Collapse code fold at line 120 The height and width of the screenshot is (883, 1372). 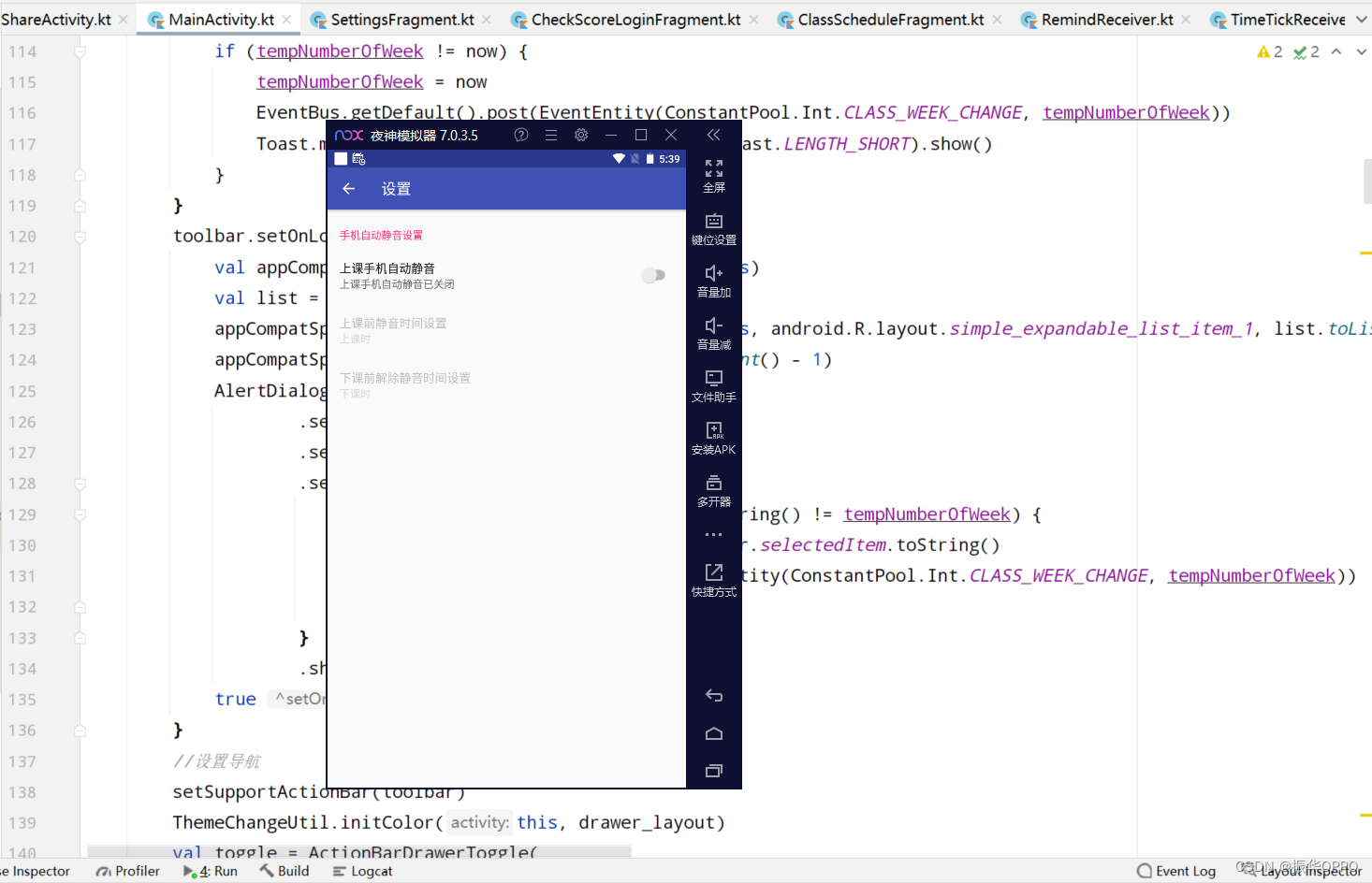pyautogui.click(x=80, y=237)
